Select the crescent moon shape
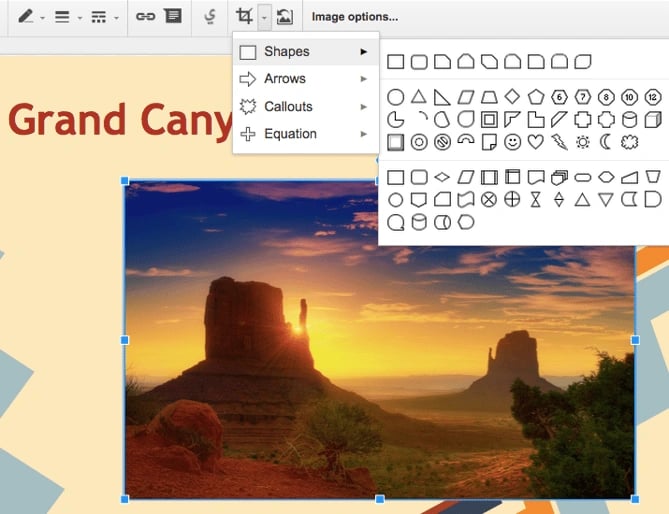 tap(605, 142)
